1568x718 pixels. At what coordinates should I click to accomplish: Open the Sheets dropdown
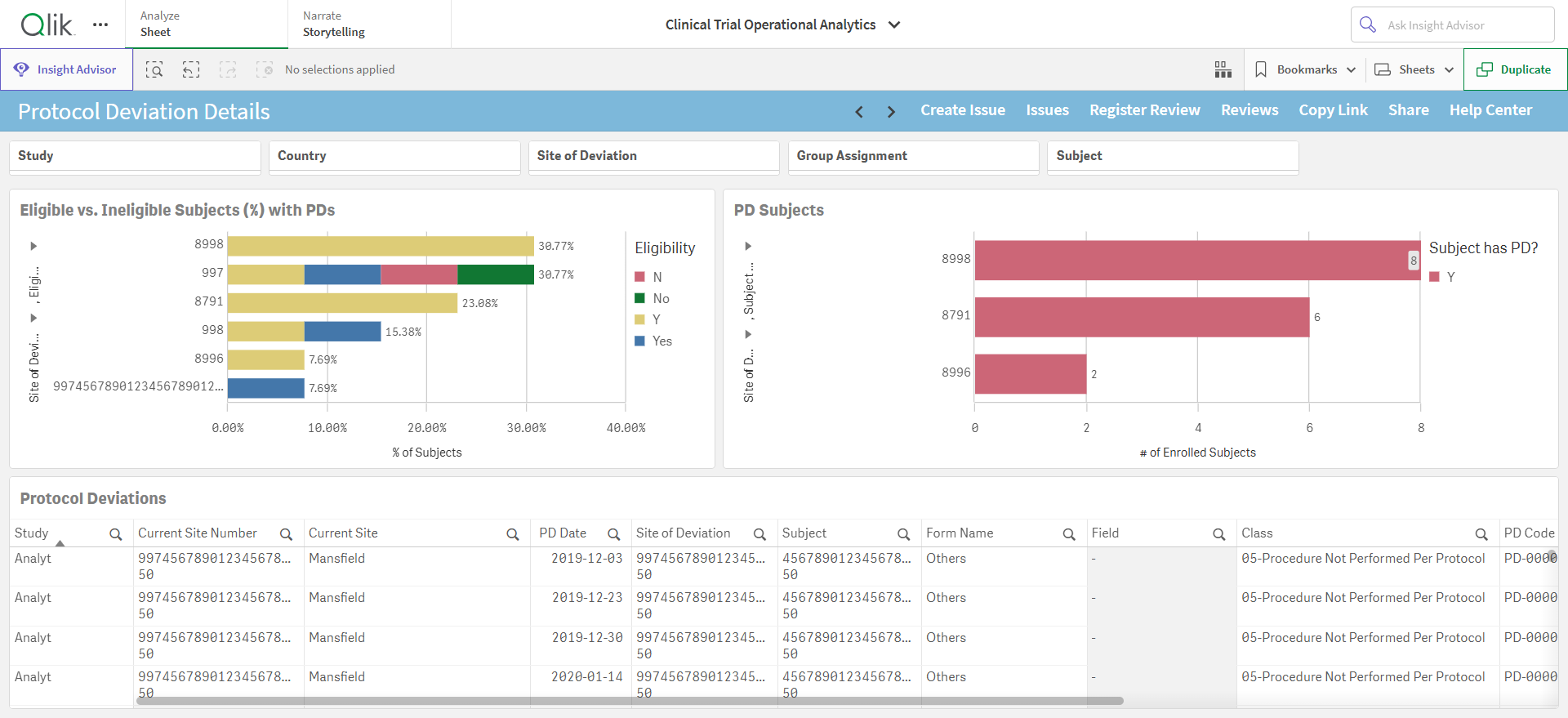(x=1414, y=69)
